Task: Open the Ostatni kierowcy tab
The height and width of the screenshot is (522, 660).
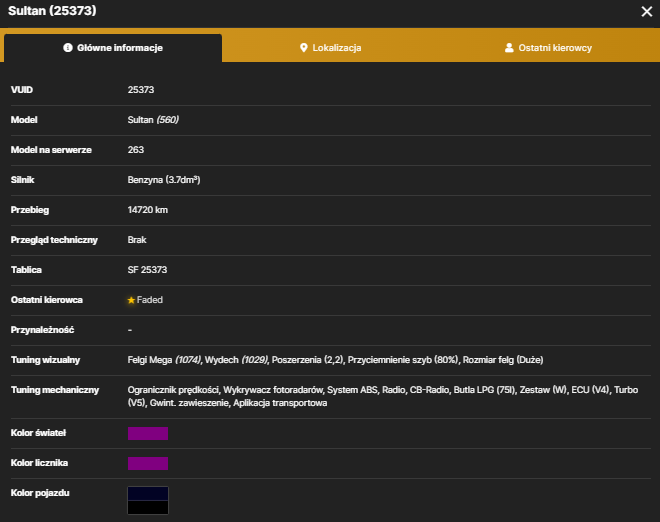Action: tap(548, 48)
